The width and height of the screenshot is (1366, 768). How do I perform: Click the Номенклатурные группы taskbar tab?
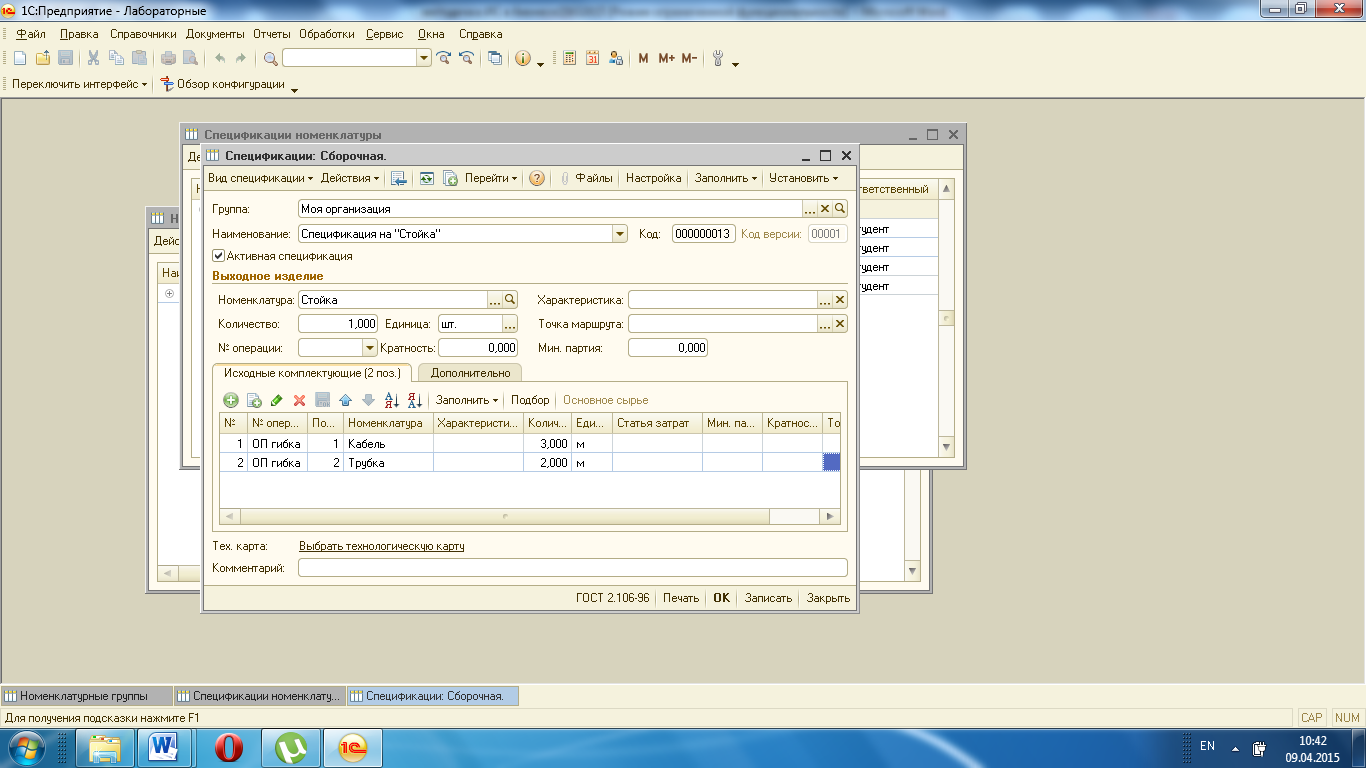pyautogui.click(x=87, y=696)
